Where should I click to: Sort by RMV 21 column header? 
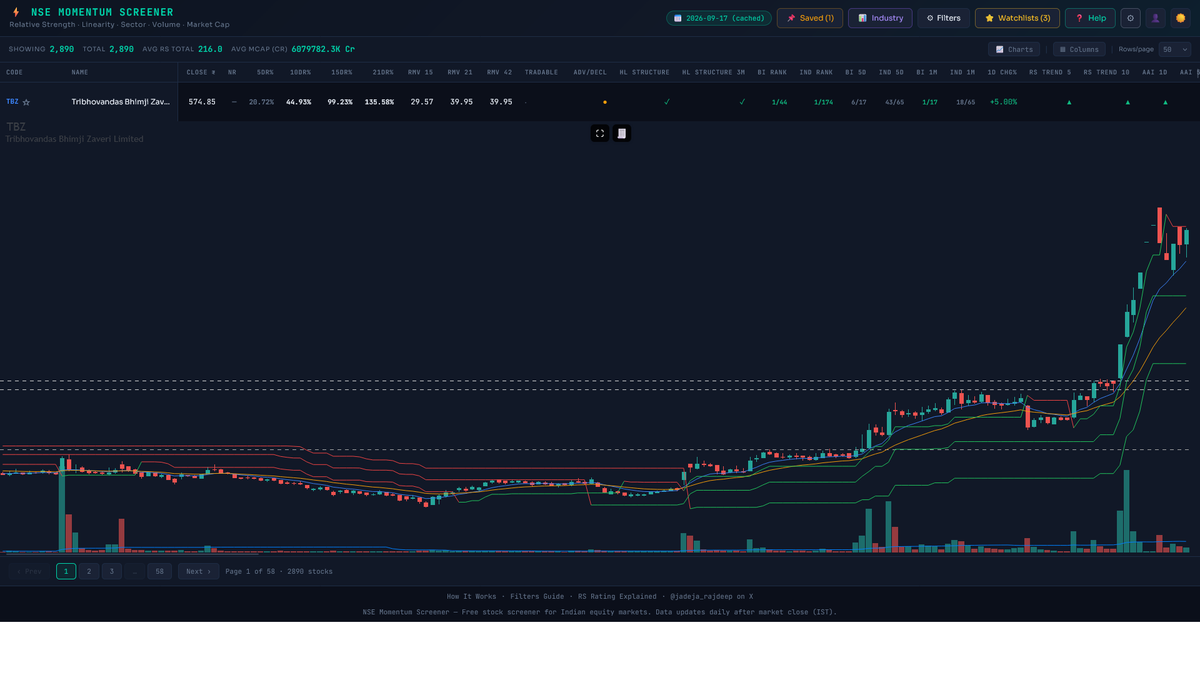point(460,72)
